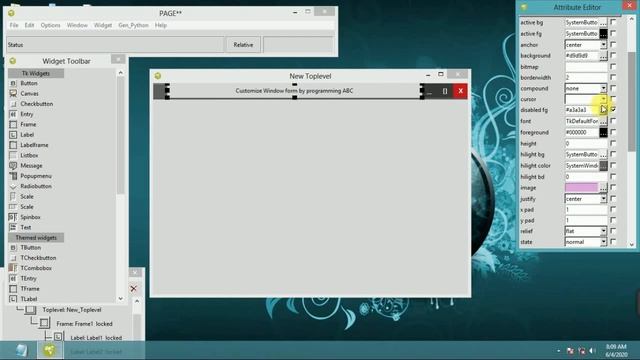Viewport: 640px width, 360px height.
Task: Open the justify dropdown set to center
Action: tap(586, 199)
